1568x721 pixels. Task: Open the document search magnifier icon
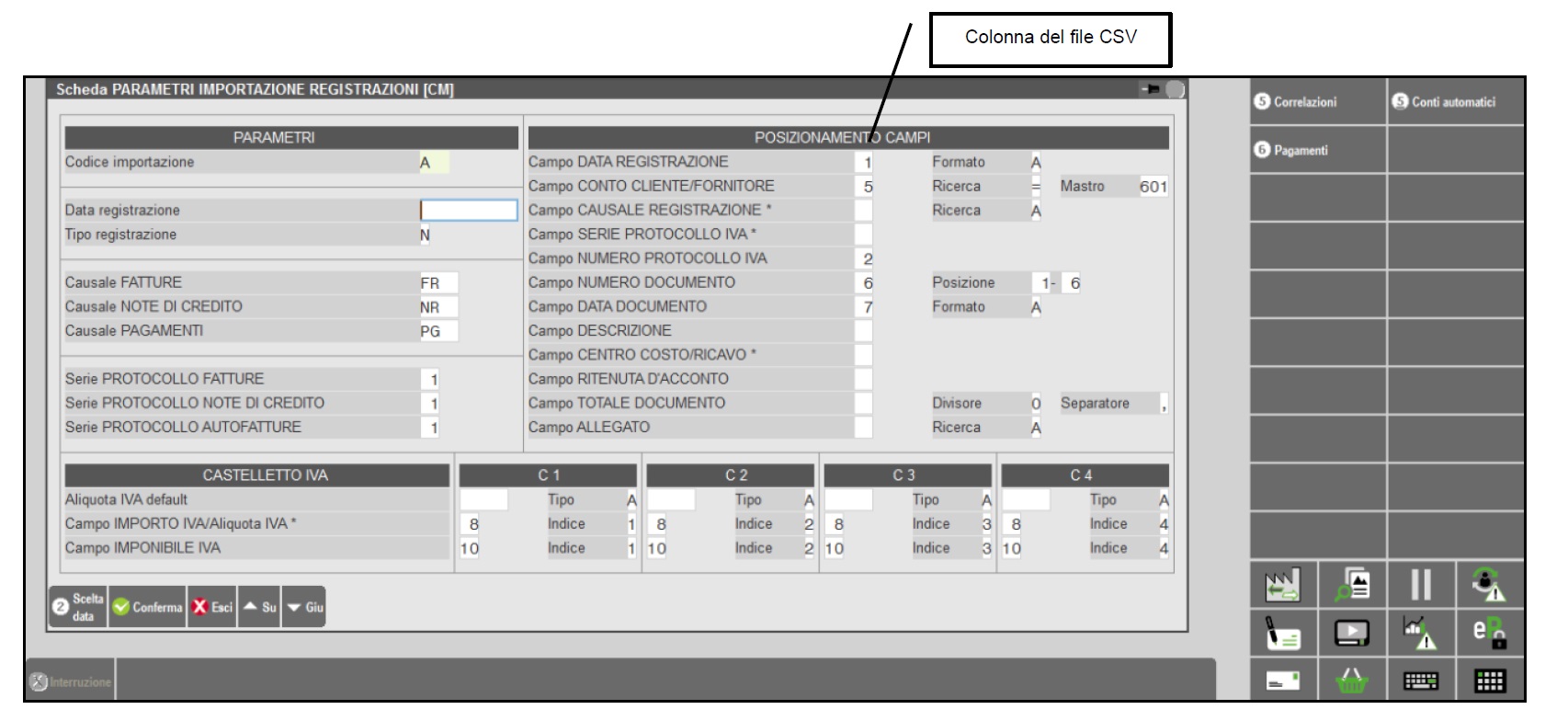1352,585
